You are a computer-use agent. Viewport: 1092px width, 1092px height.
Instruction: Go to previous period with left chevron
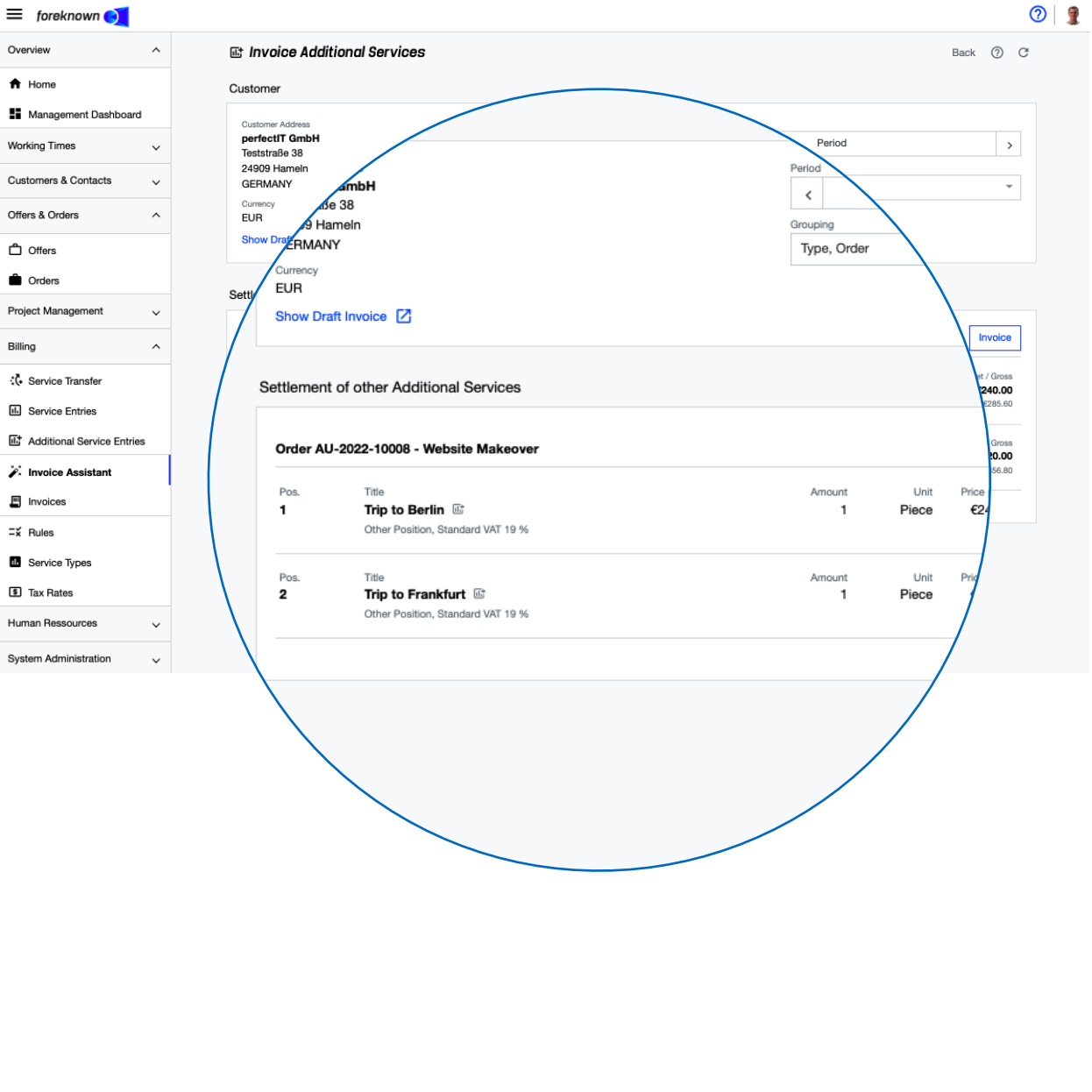807,195
